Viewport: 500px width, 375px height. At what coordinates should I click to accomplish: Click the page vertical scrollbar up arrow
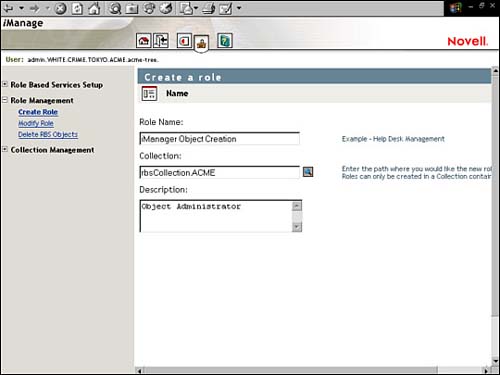tap(496, 71)
